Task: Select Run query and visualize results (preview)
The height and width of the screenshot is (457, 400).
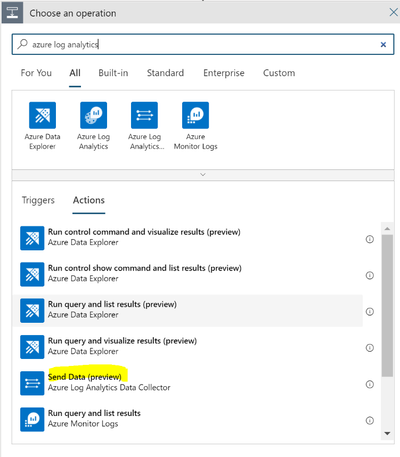Action: click(188, 347)
